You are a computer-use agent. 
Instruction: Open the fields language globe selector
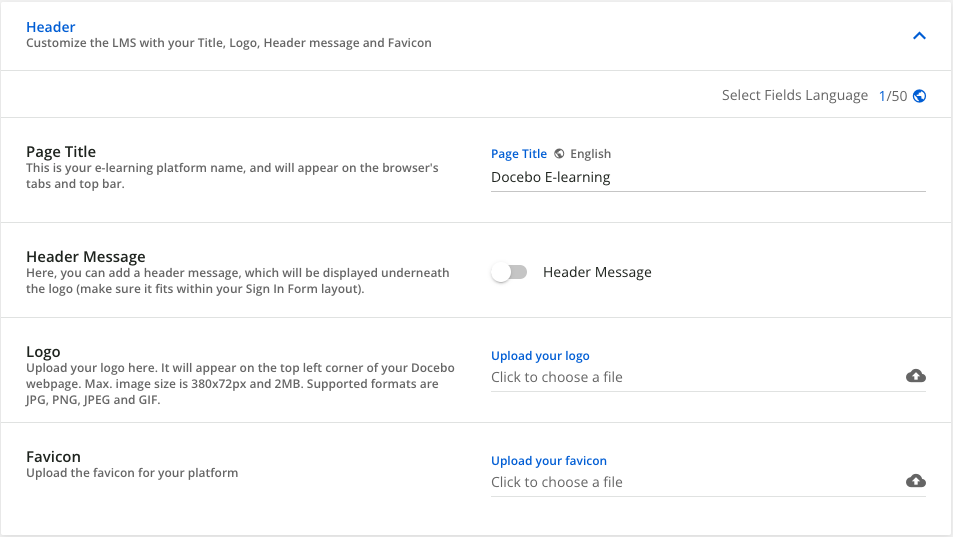[x=920, y=96]
